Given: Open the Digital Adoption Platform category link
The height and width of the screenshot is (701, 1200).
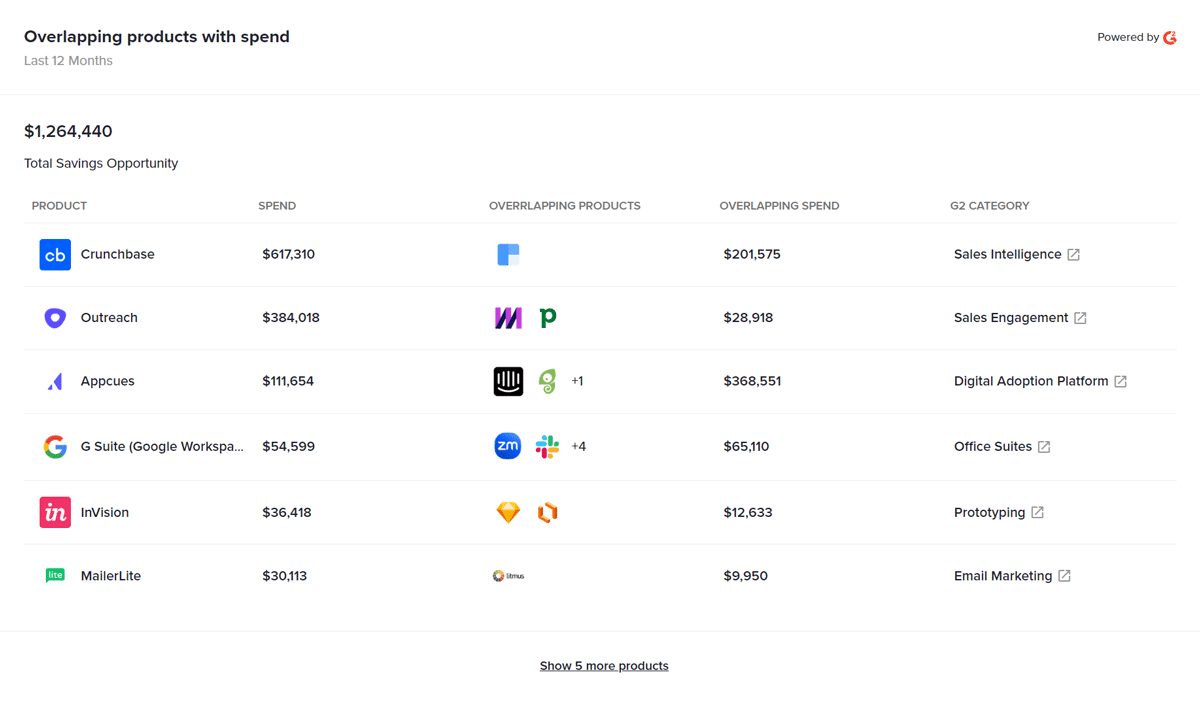Looking at the screenshot, I should point(1031,381).
